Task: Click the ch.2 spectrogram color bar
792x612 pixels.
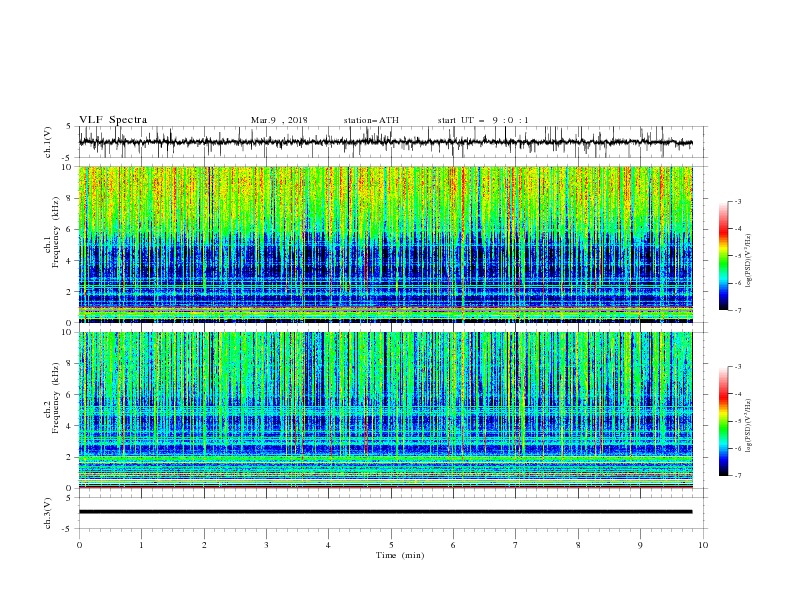Action: point(723,421)
